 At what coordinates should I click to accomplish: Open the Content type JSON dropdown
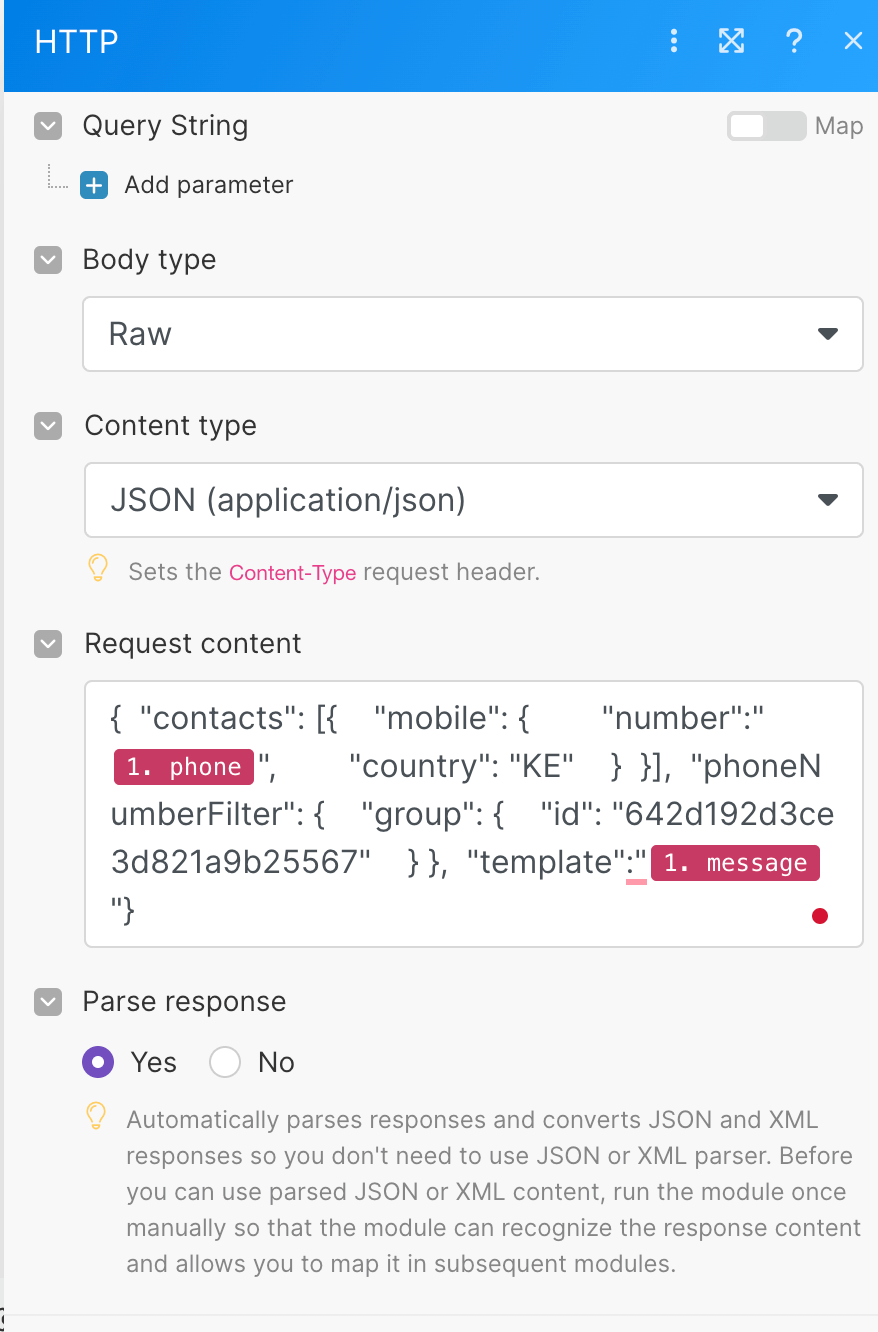pyautogui.click(x=473, y=500)
